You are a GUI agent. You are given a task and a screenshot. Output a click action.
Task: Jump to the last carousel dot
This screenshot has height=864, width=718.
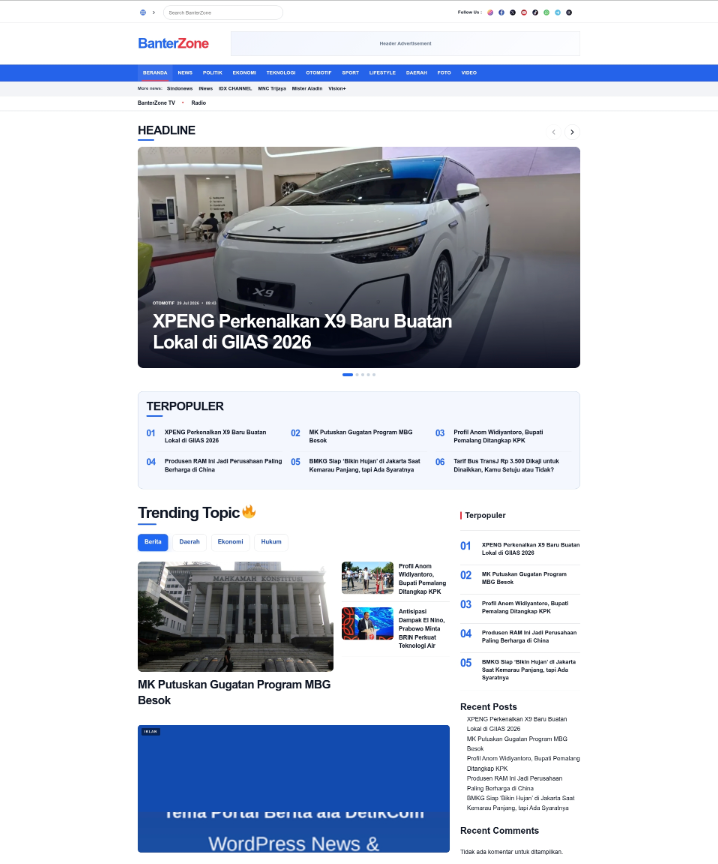[x=374, y=375]
